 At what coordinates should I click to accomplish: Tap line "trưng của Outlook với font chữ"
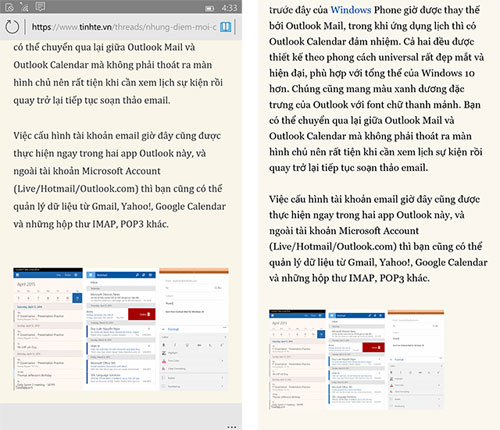375,105
